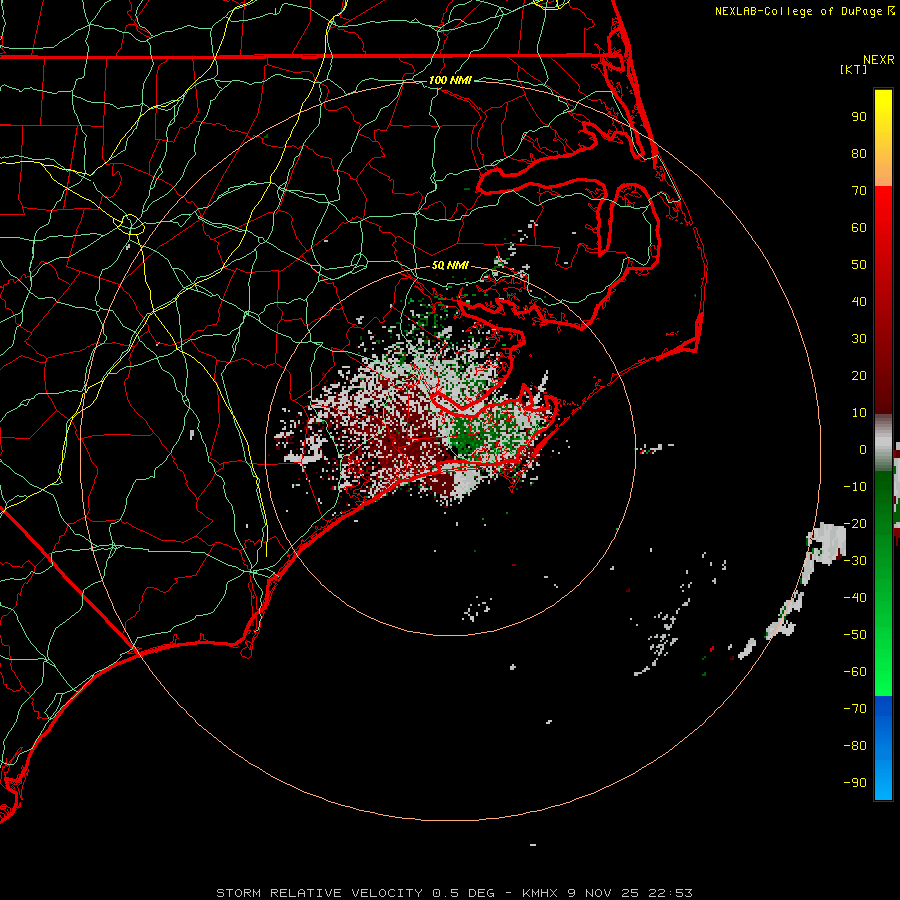Click the KT units label above color scale
The width and height of the screenshot is (900, 900).
click(853, 69)
